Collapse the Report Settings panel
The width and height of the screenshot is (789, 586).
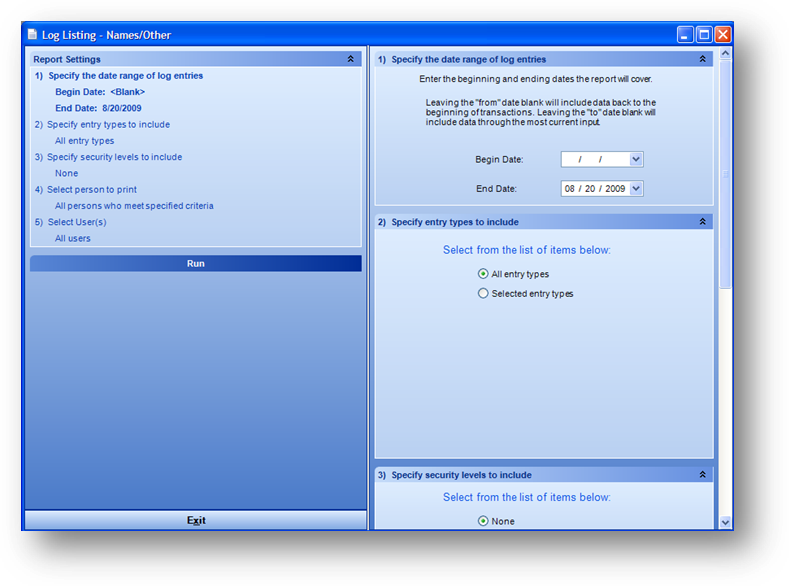[x=351, y=59]
